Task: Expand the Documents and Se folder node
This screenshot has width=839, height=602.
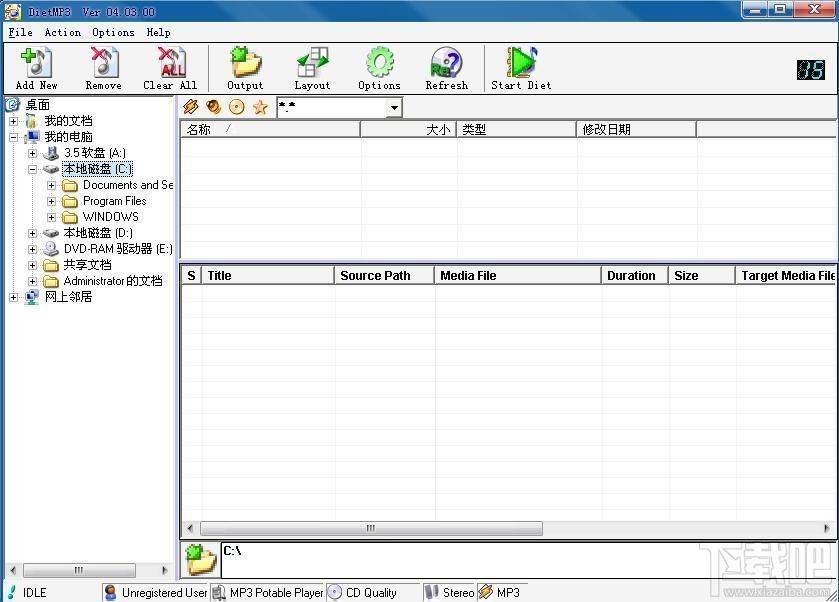Action: (51, 185)
